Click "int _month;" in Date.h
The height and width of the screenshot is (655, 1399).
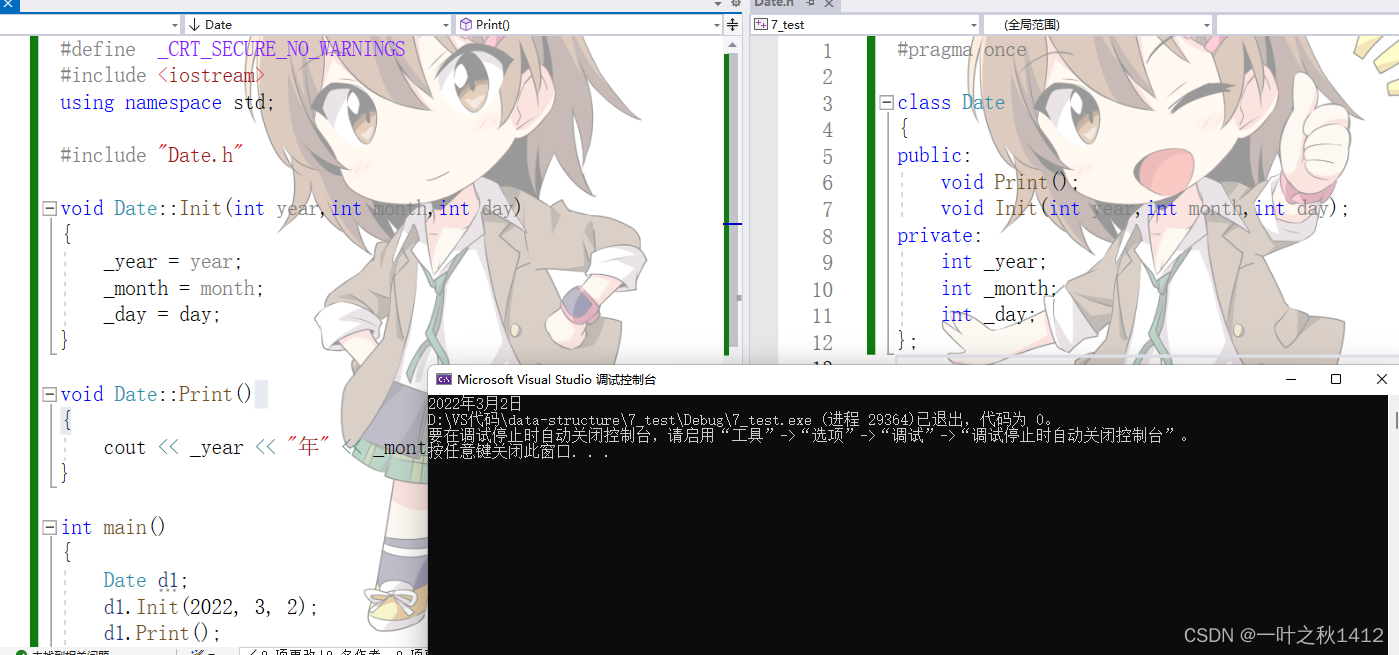[x=999, y=288]
